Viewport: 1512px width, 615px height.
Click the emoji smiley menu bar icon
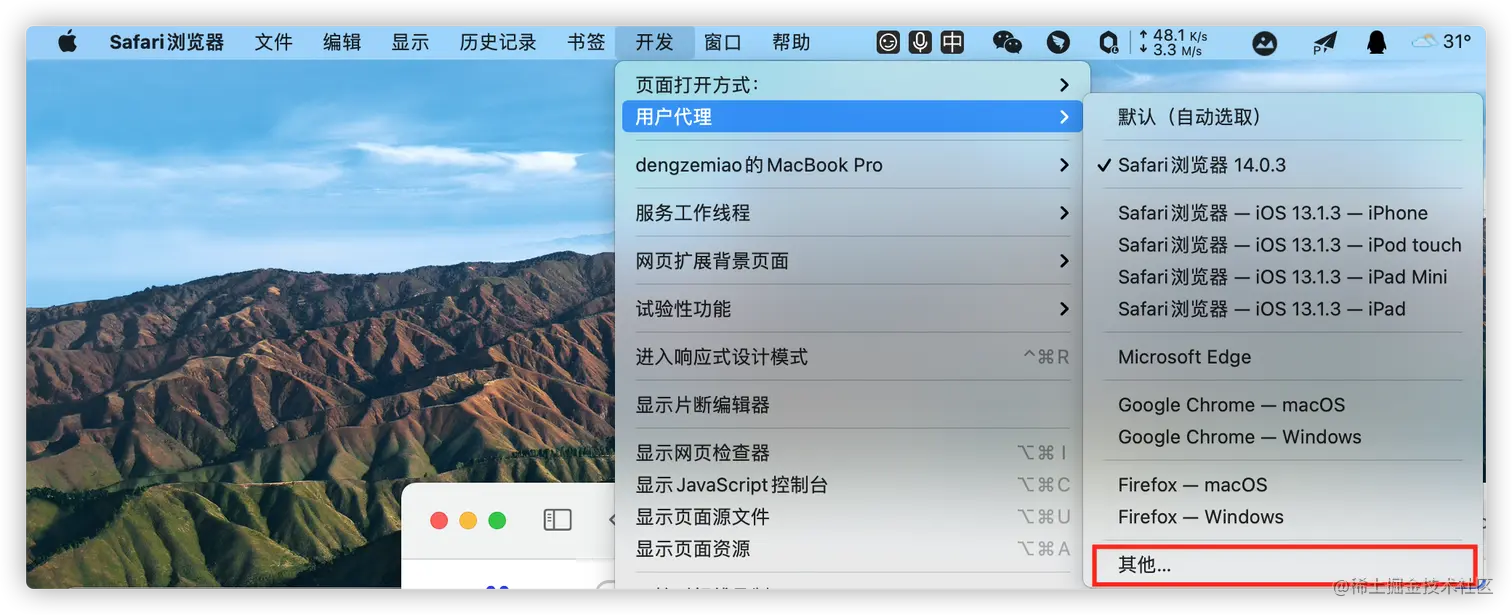point(888,42)
